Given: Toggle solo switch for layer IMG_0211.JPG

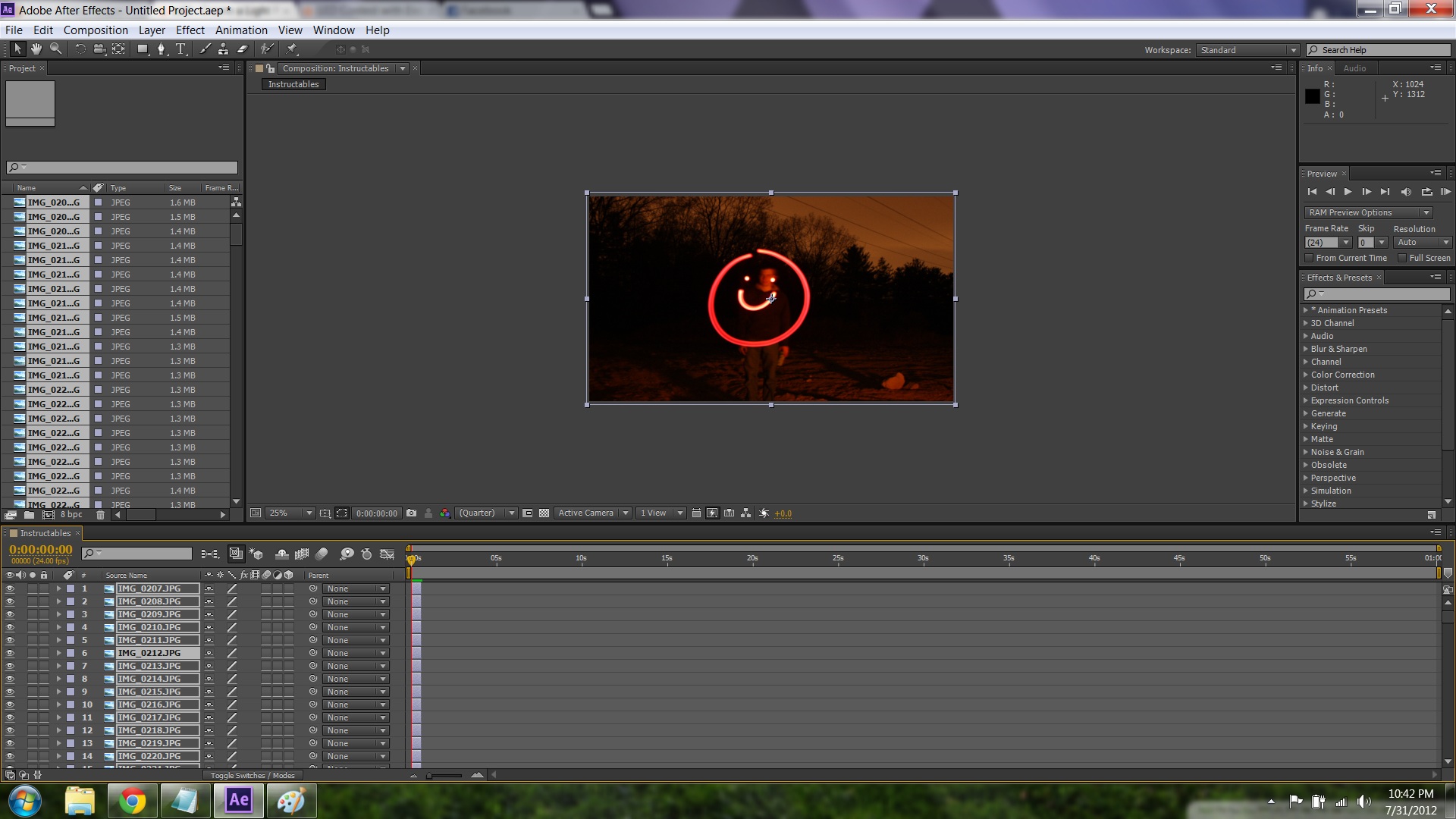Looking at the screenshot, I should click(x=33, y=640).
